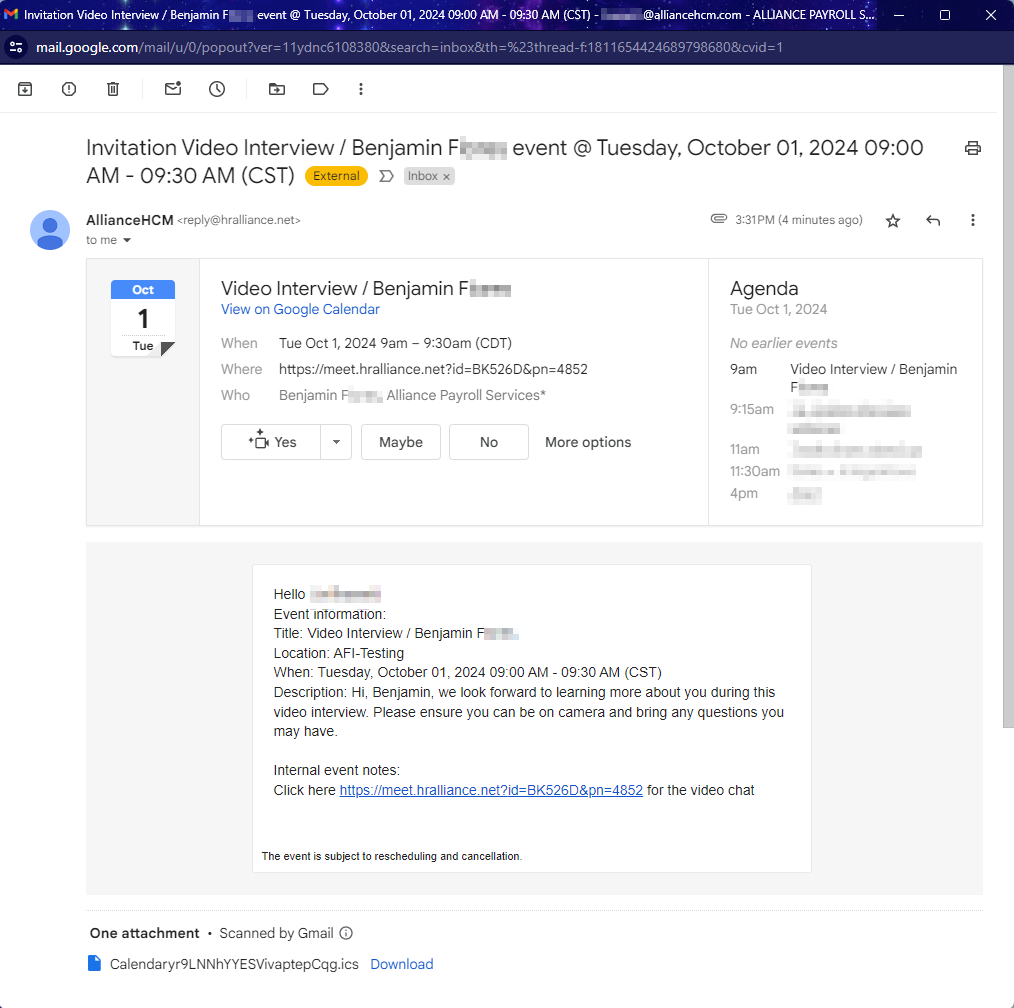
Task: Click the AllianceHCM sender avatar
Action: coord(50,230)
